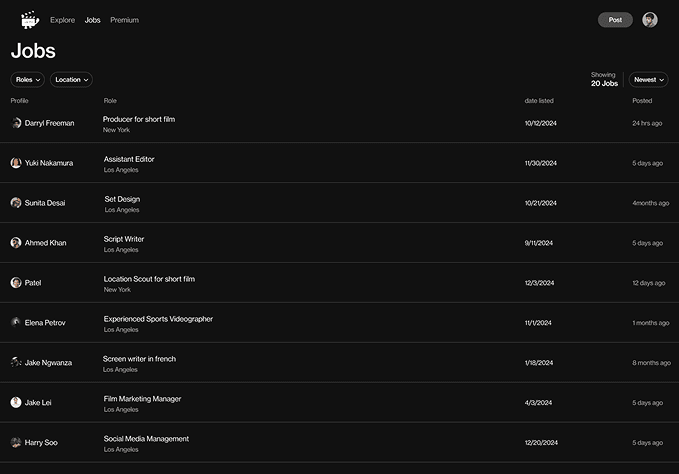Expand the Roles filter dropdown
This screenshot has height=474, width=679.
[28, 79]
